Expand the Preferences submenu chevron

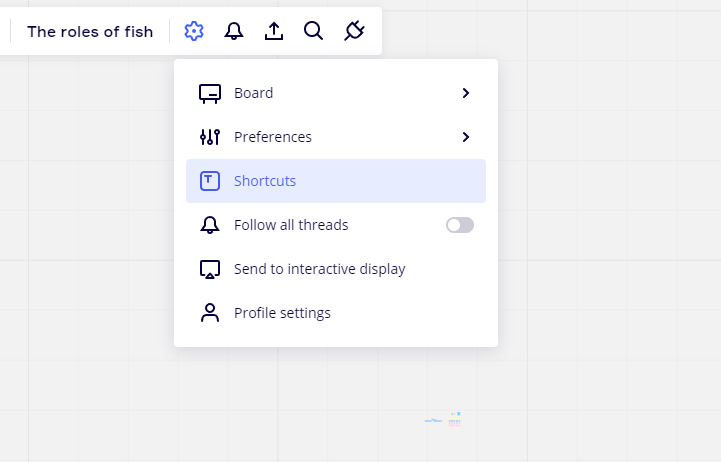465,137
